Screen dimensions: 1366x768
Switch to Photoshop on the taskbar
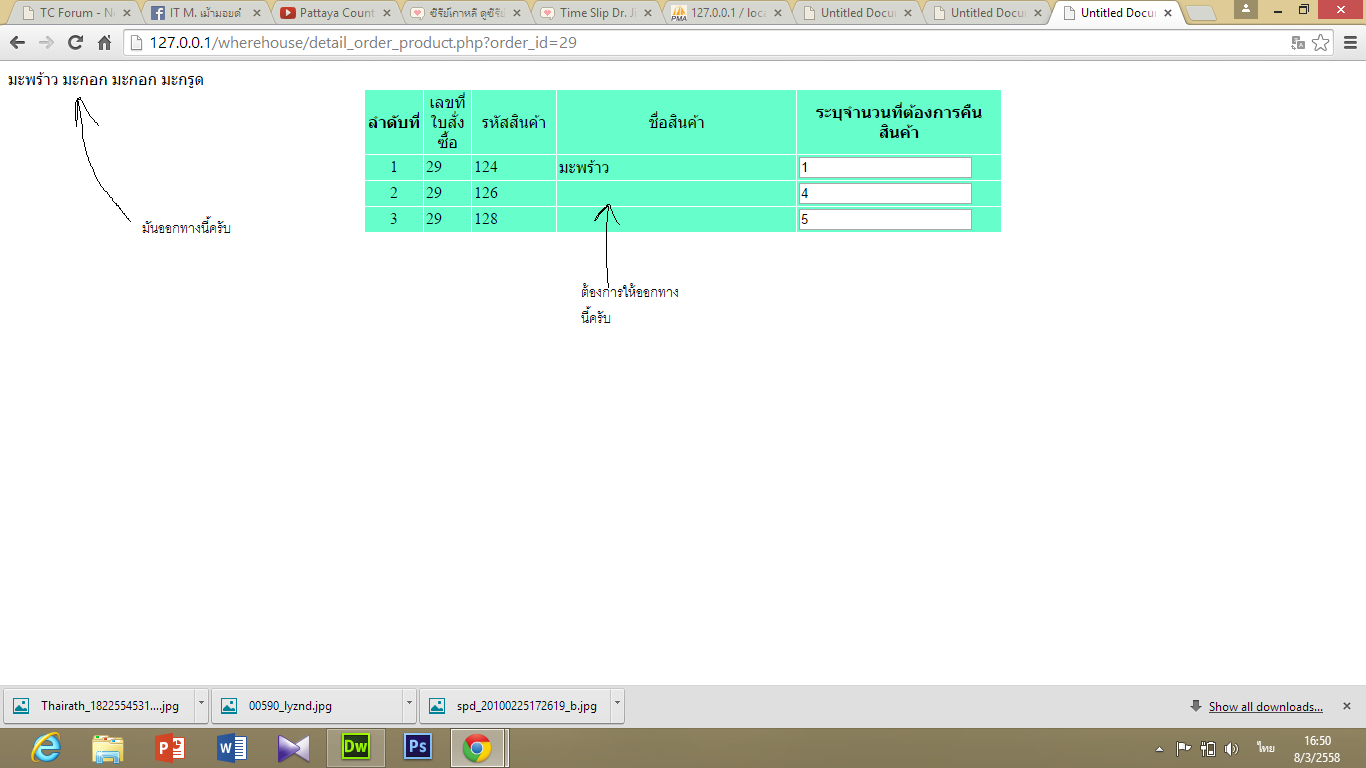pyautogui.click(x=417, y=747)
